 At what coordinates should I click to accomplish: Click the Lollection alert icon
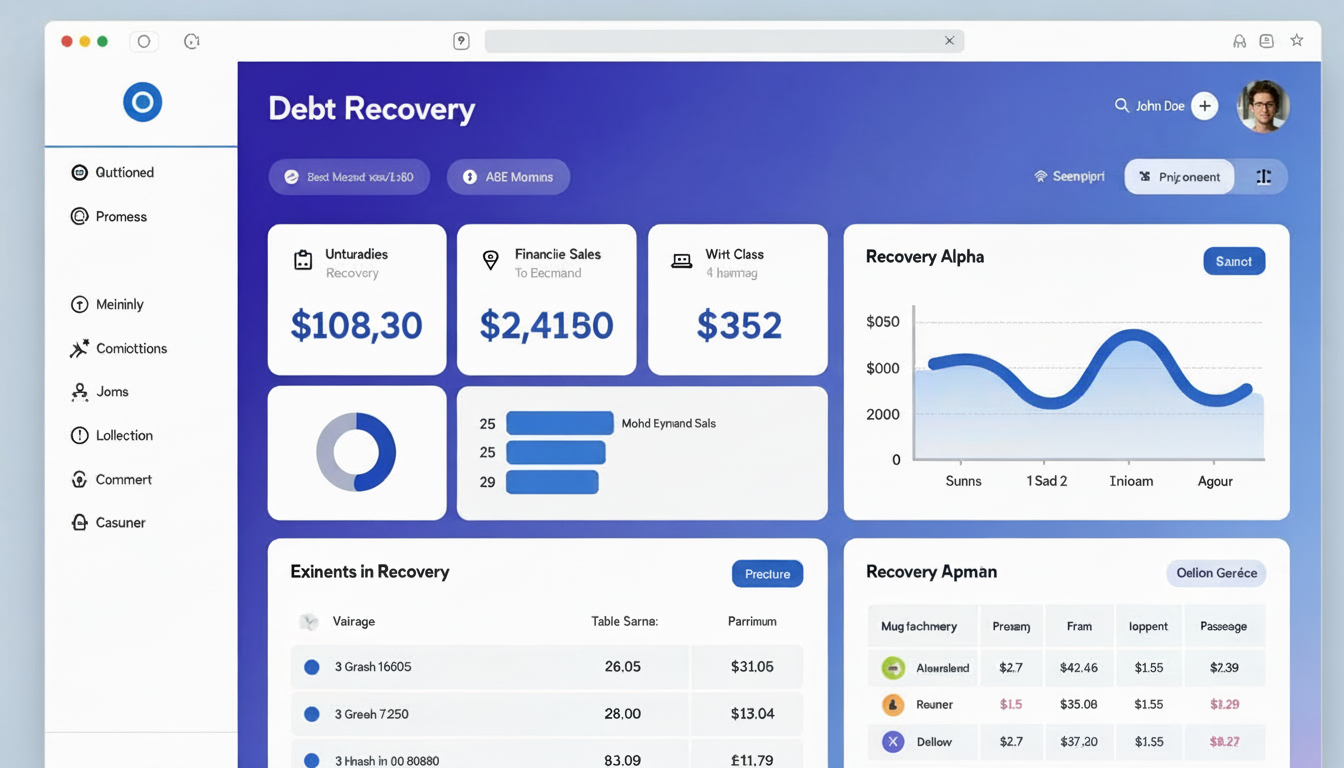point(79,435)
